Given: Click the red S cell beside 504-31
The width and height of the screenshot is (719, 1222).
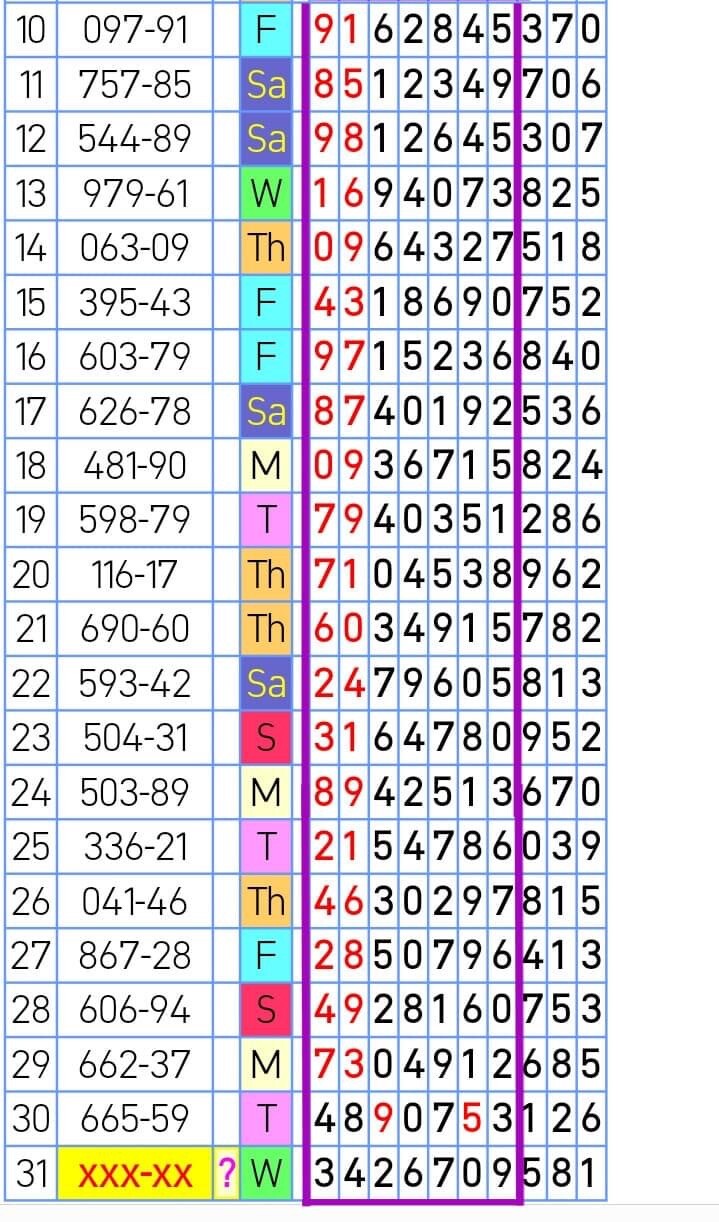Looking at the screenshot, I should [266, 737].
